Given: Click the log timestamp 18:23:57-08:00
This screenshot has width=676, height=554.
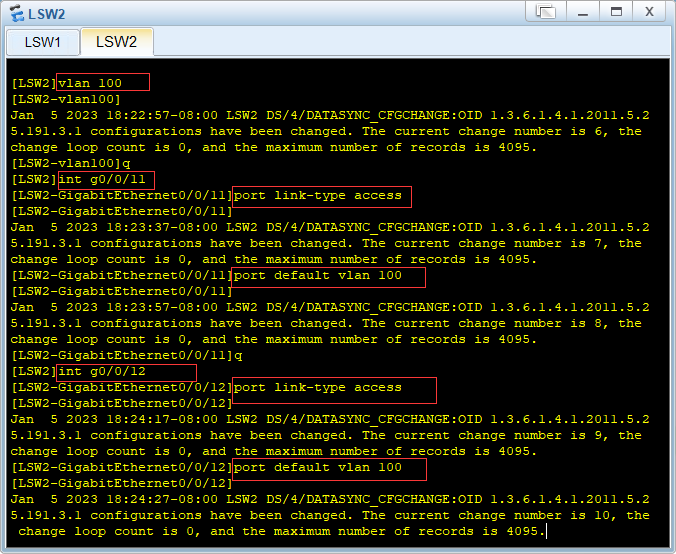Looking at the screenshot, I should 162,307.
